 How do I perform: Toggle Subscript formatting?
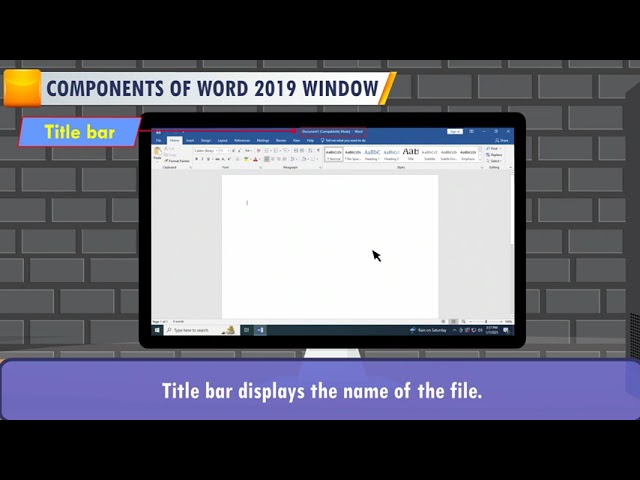223,159
